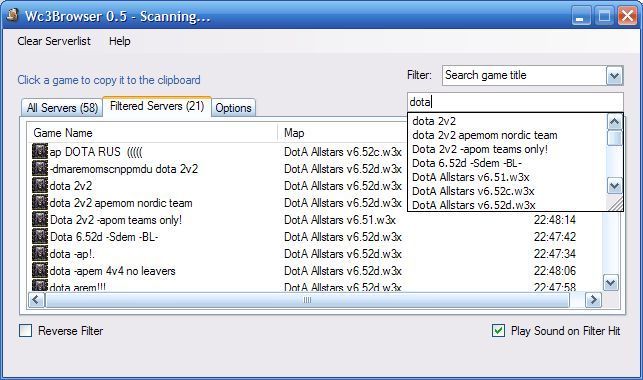This screenshot has width=643, height=380.
Task: Copy game '-dmaremomscnppmdu dota 2v2'
Action: (123, 169)
